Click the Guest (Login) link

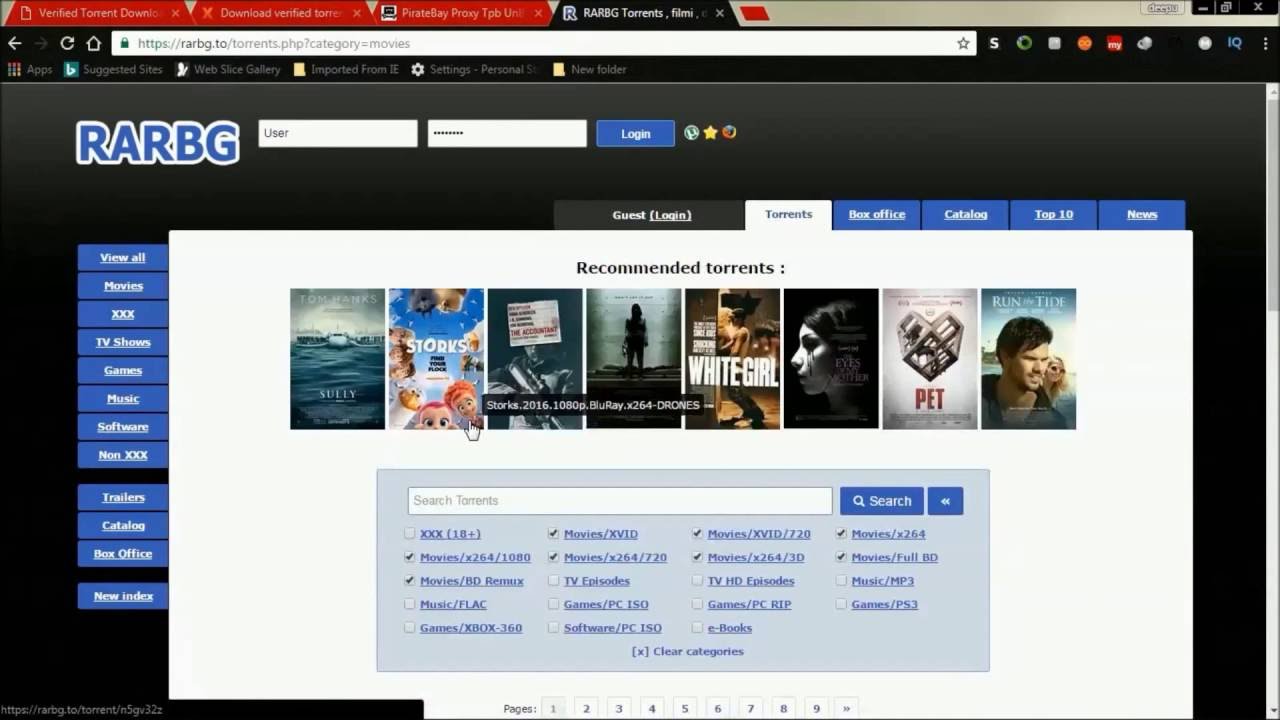tap(652, 215)
